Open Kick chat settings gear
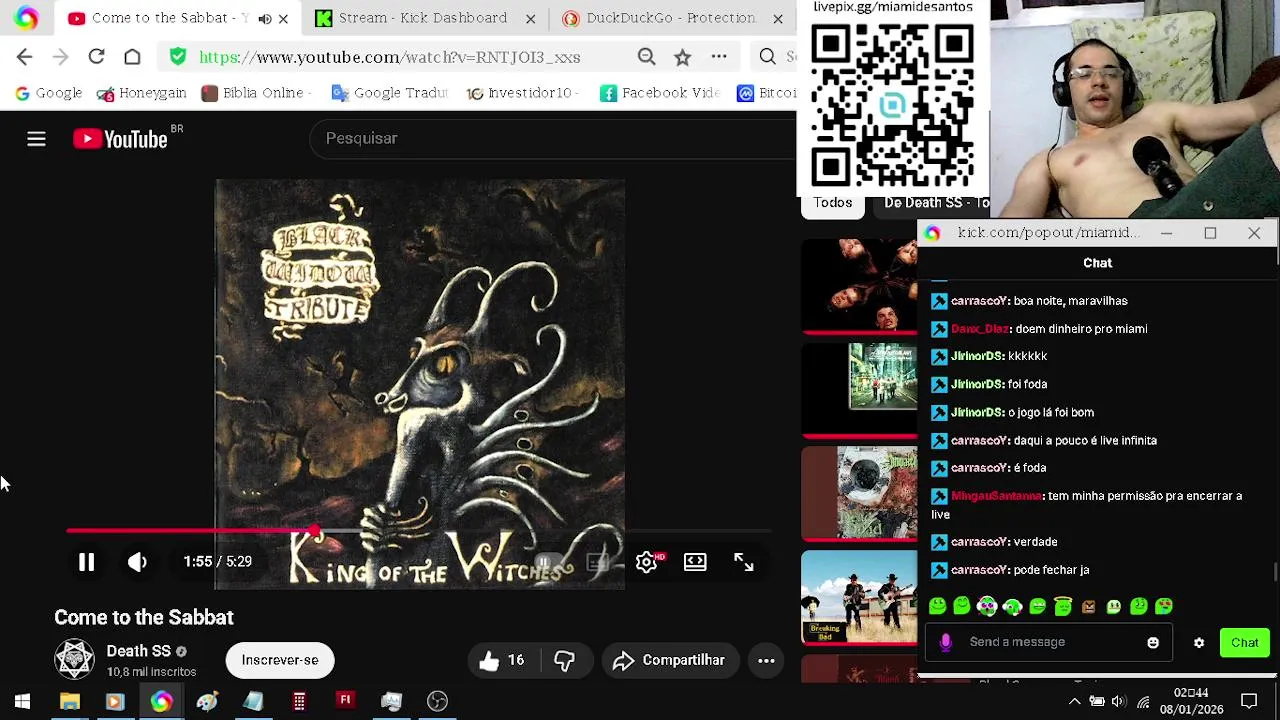Screen dimensions: 1280x720 click(x=1198, y=643)
